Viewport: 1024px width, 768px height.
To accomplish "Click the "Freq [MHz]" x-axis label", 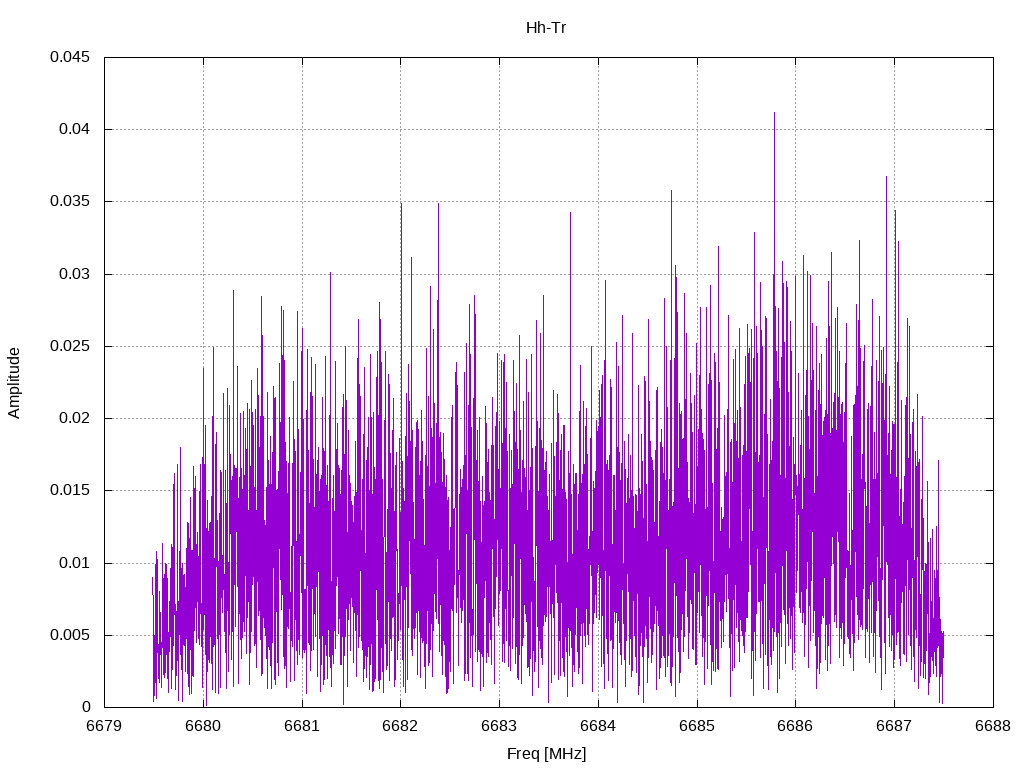I will tap(547, 754).
